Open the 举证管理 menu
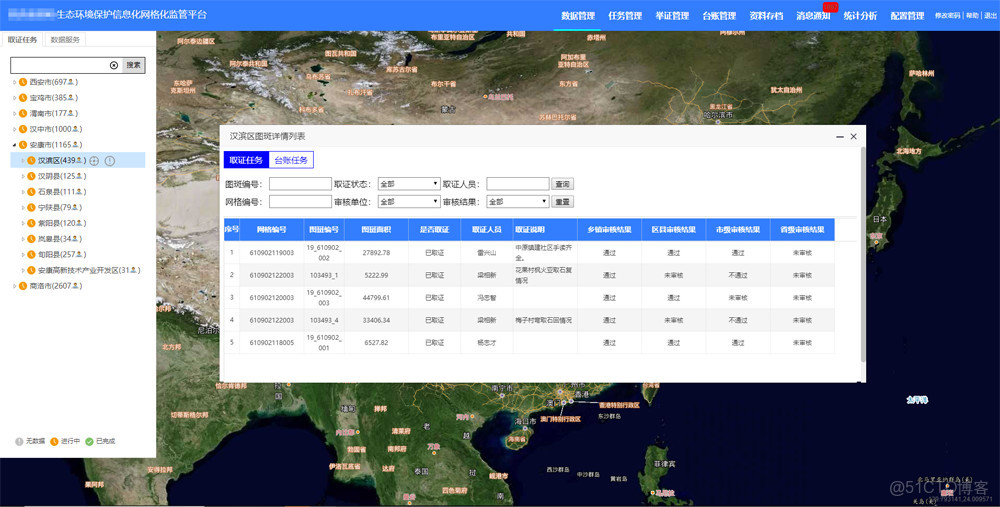1000x507 pixels. click(x=672, y=16)
